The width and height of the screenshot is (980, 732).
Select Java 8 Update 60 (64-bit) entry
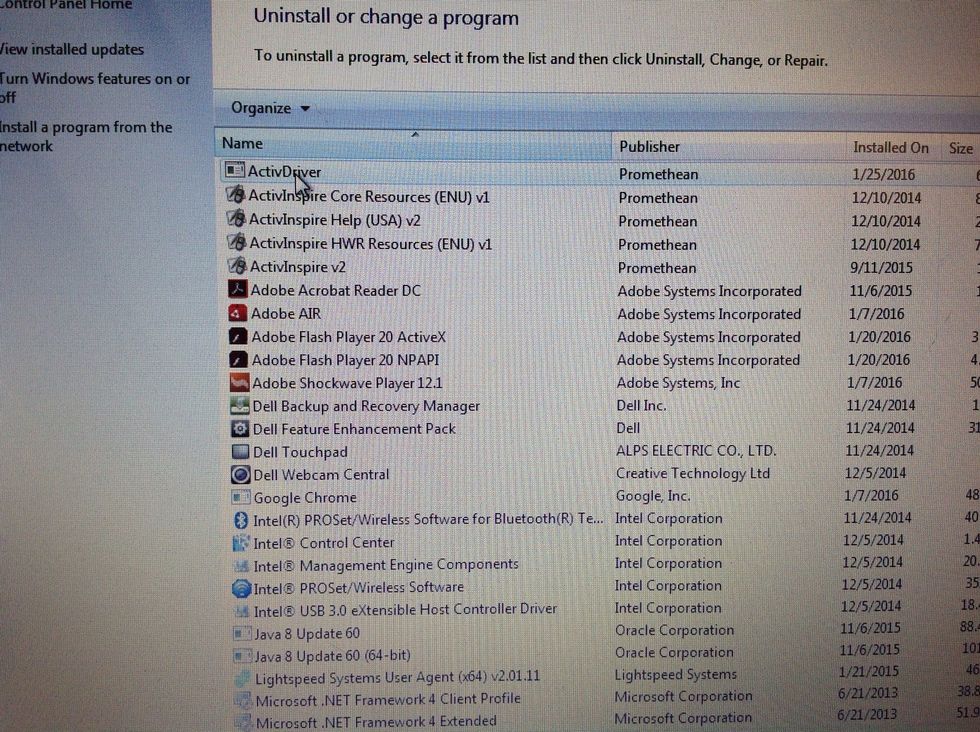click(x=332, y=655)
